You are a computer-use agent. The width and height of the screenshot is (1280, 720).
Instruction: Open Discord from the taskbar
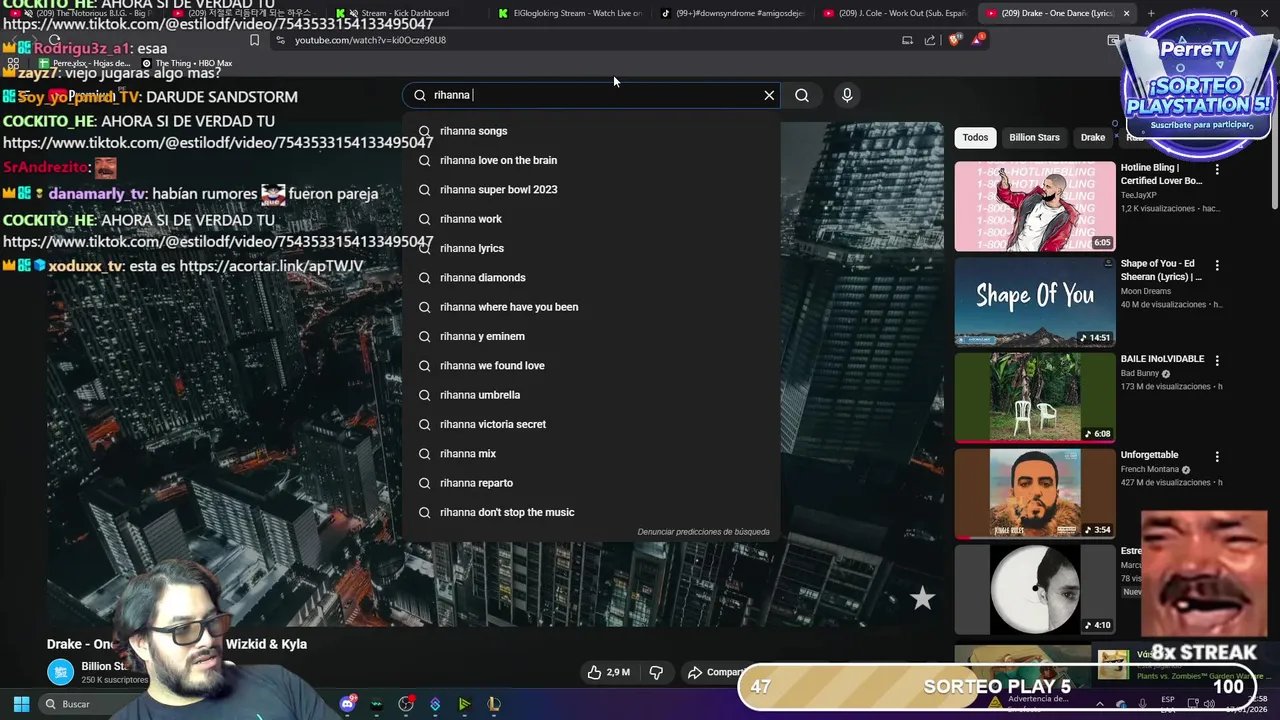[x=347, y=704]
